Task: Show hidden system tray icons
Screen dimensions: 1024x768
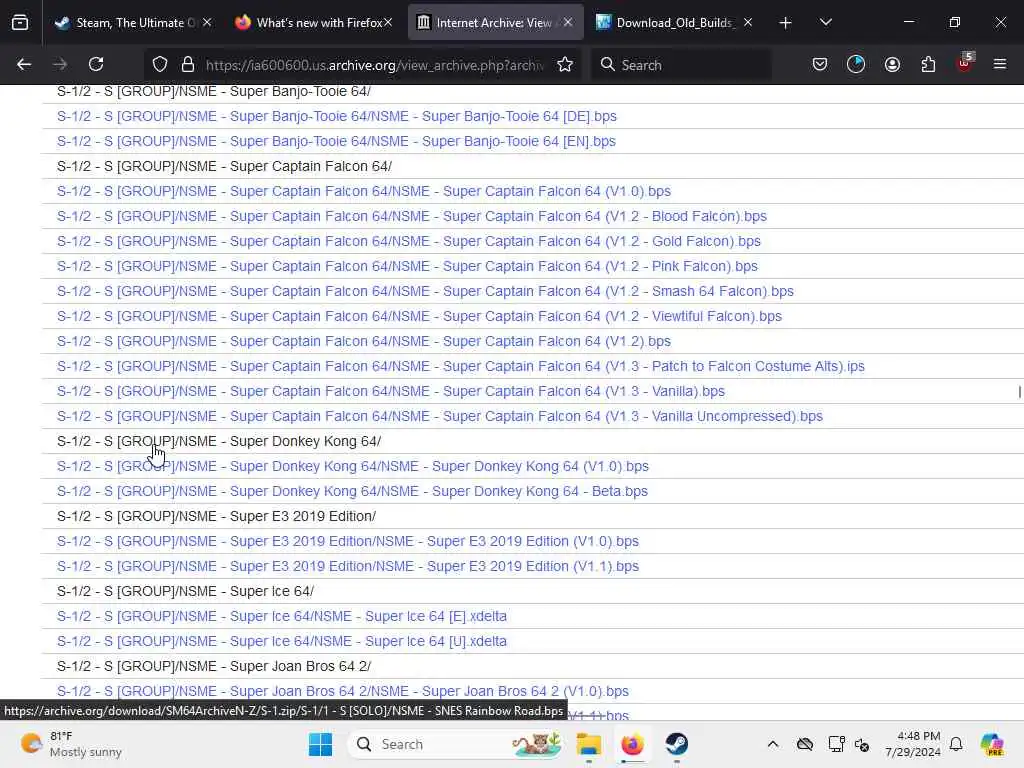Action: coord(773,744)
